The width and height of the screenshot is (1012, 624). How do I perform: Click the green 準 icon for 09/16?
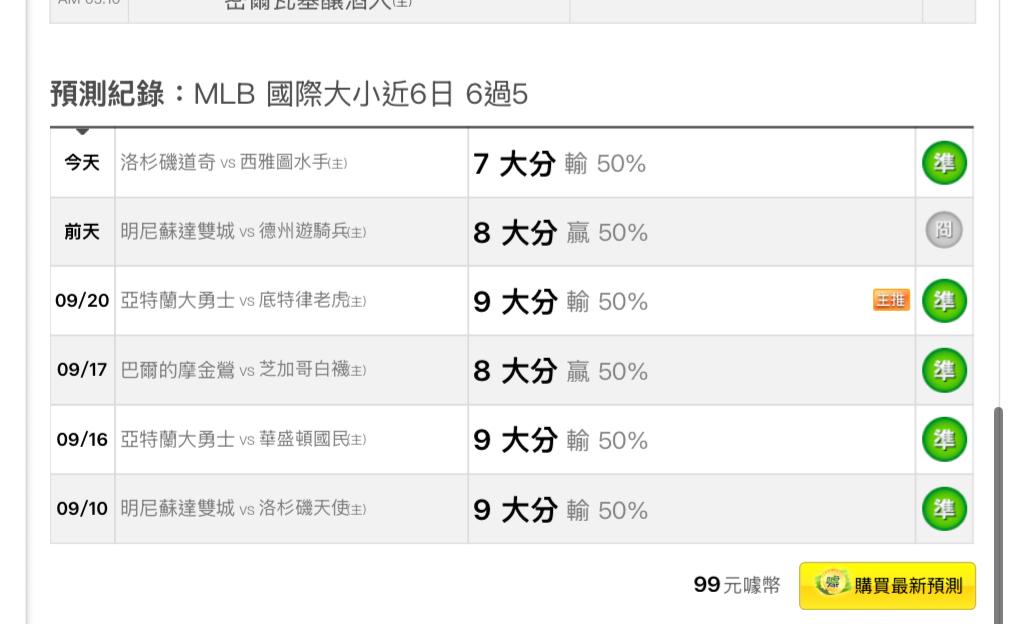[x=944, y=440]
